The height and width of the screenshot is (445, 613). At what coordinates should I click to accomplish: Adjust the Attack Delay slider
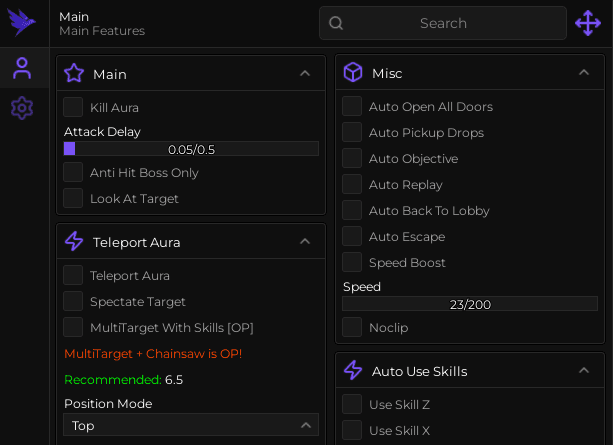point(191,149)
